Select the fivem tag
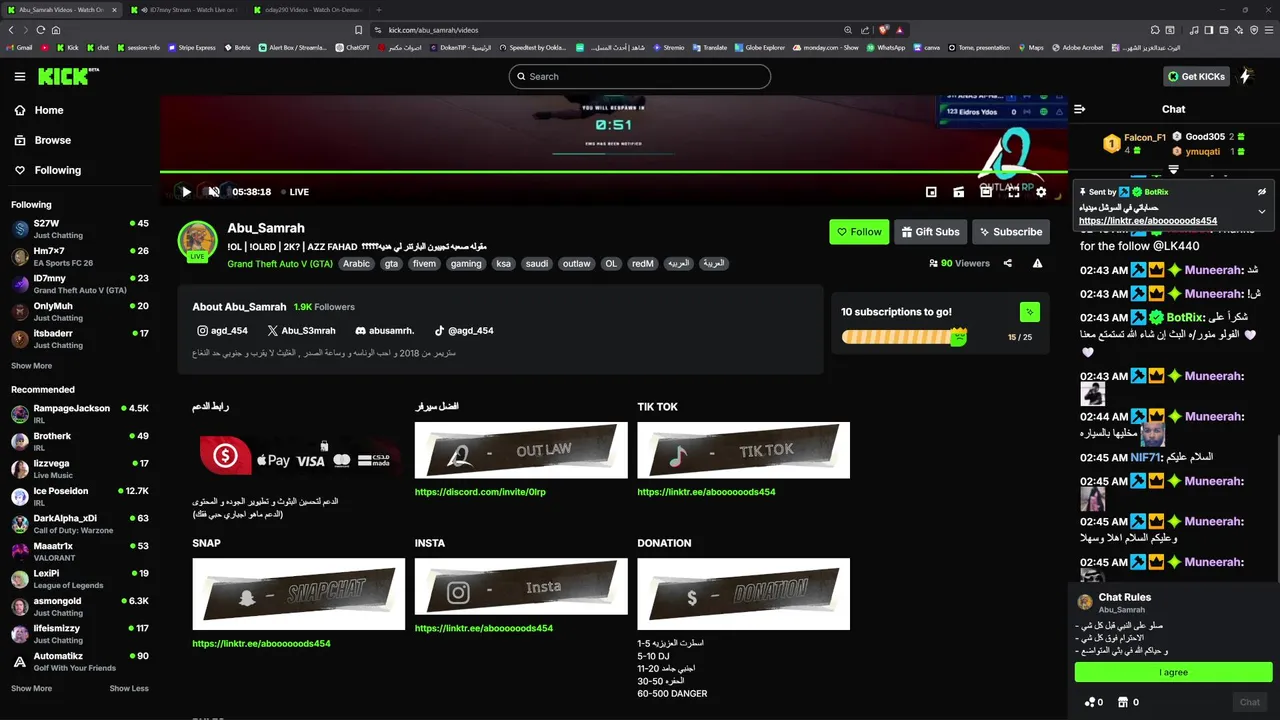Image resolution: width=1280 pixels, height=720 pixels. point(424,264)
